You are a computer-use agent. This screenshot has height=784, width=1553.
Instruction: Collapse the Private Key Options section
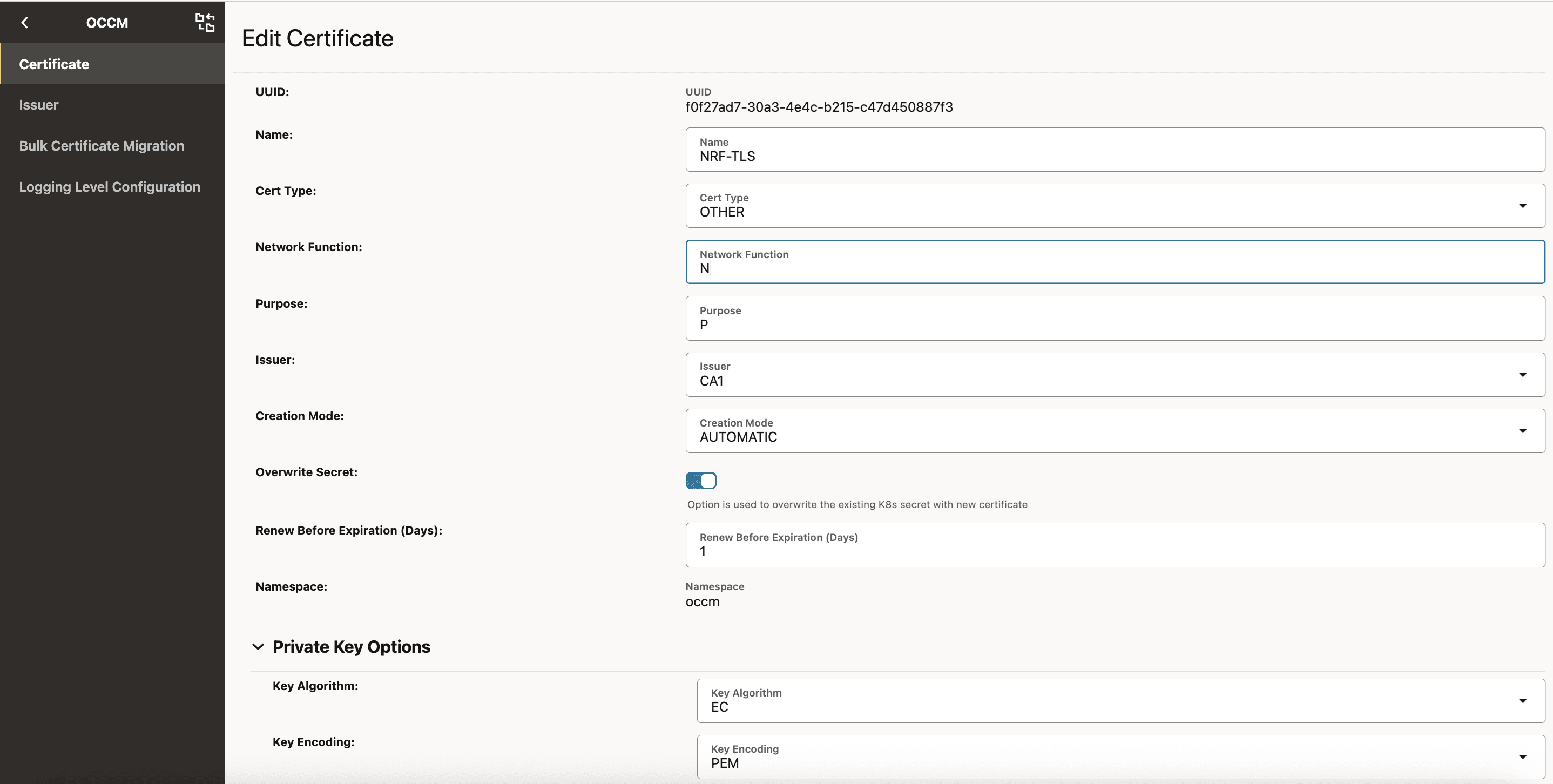258,647
